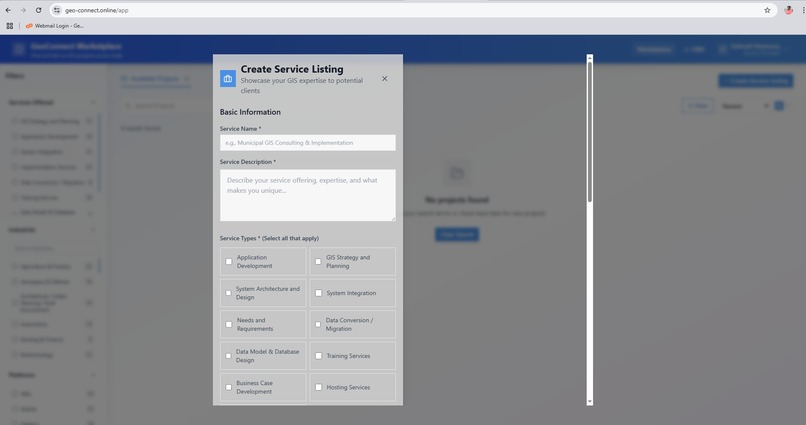The image size is (806, 425).
Task: Select the Needs and Requirements checkbox
Action: click(229, 324)
